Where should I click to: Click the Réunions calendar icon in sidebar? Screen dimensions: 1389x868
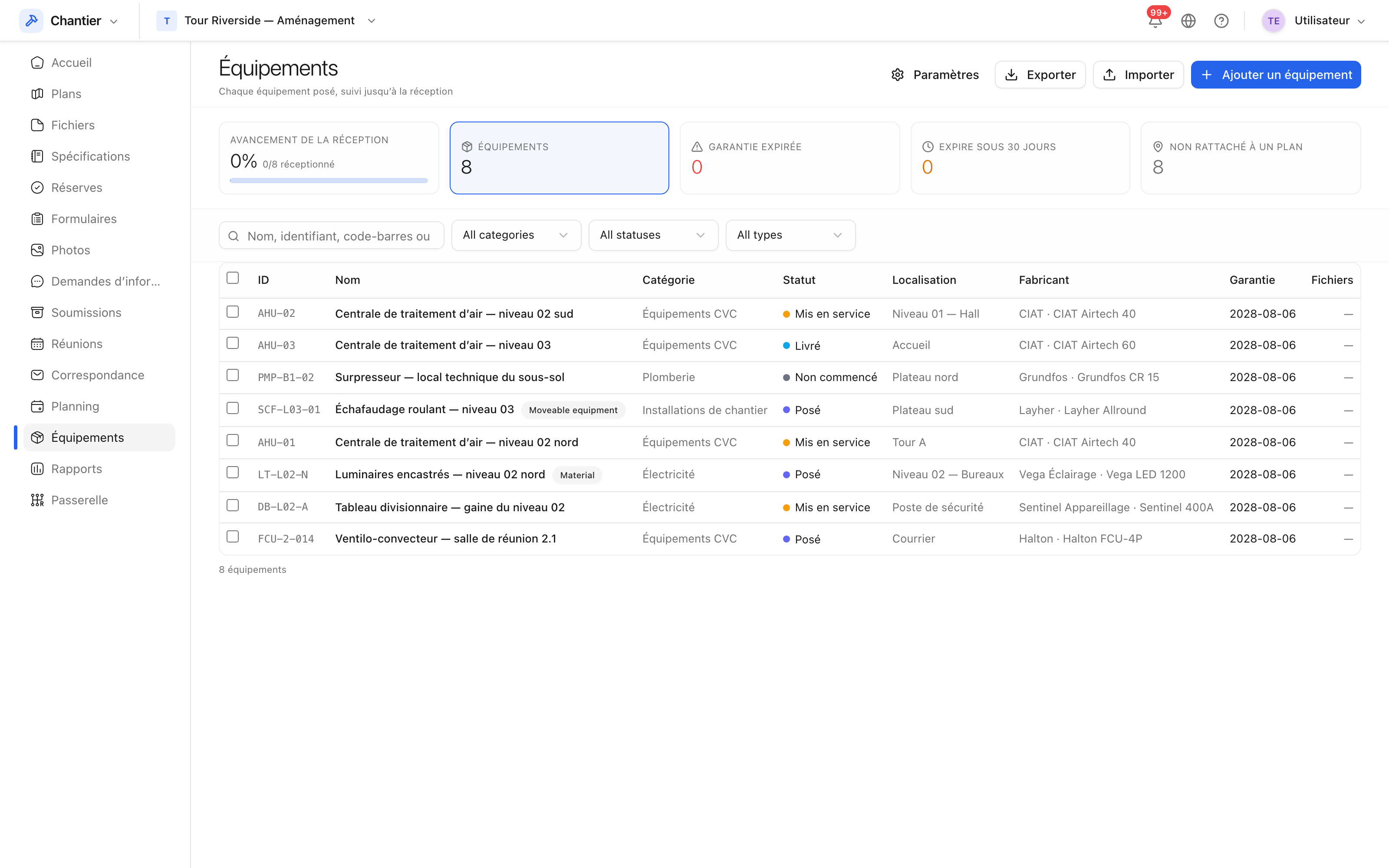(x=37, y=344)
